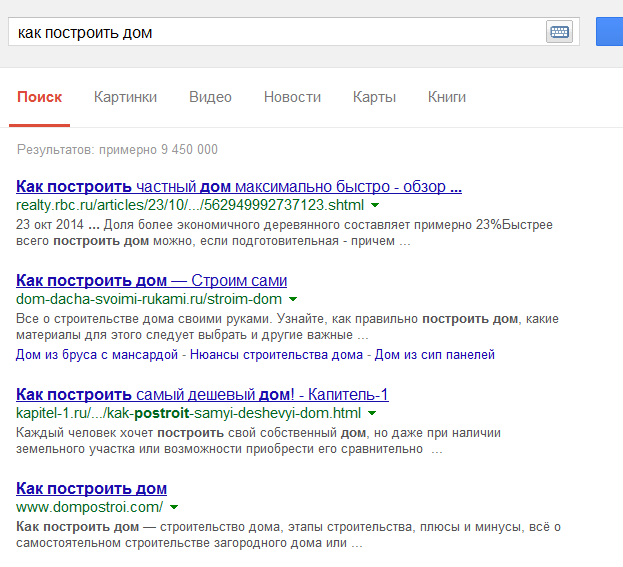Click the snippet 'Все о строительстве дома своими руками'

click(287, 327)
